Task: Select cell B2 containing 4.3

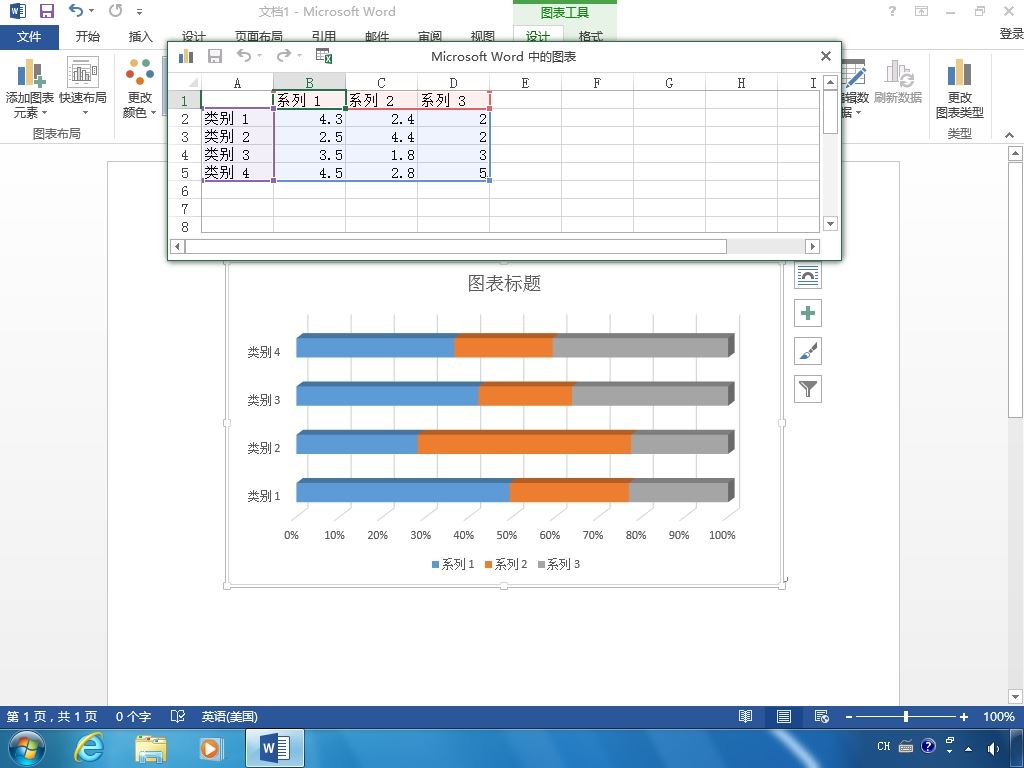Action: (310, 119)
